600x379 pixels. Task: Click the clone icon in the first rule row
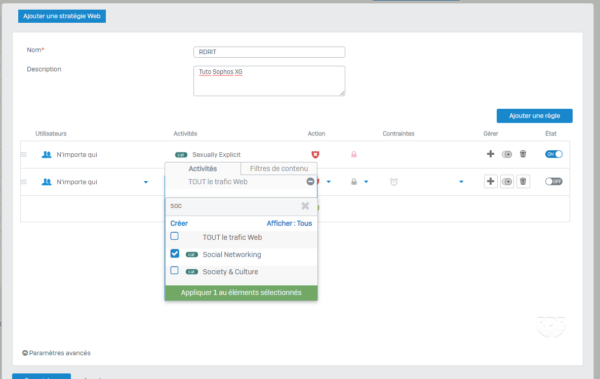pyautogui.click(x=507, y=154)
